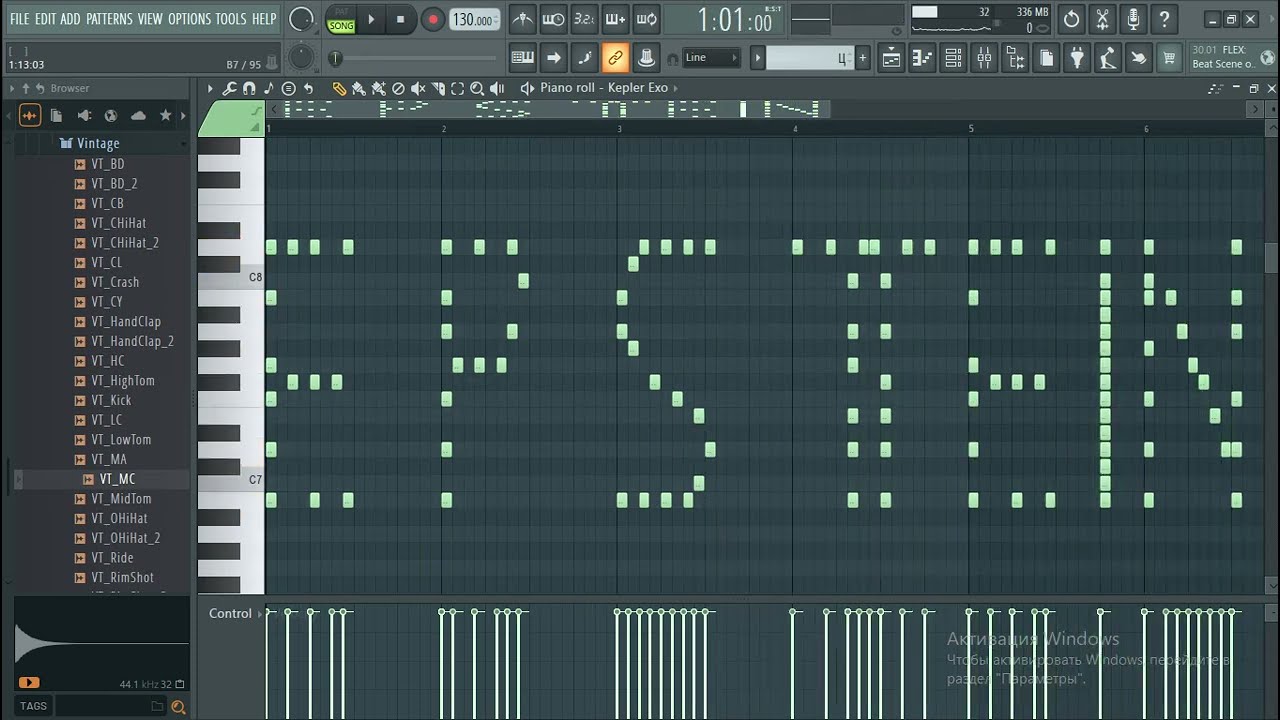Viewport: 1280px width, 720px height.
Task: Click the Undo history circular arrow icon
Action: click(x=1071, y=19)
